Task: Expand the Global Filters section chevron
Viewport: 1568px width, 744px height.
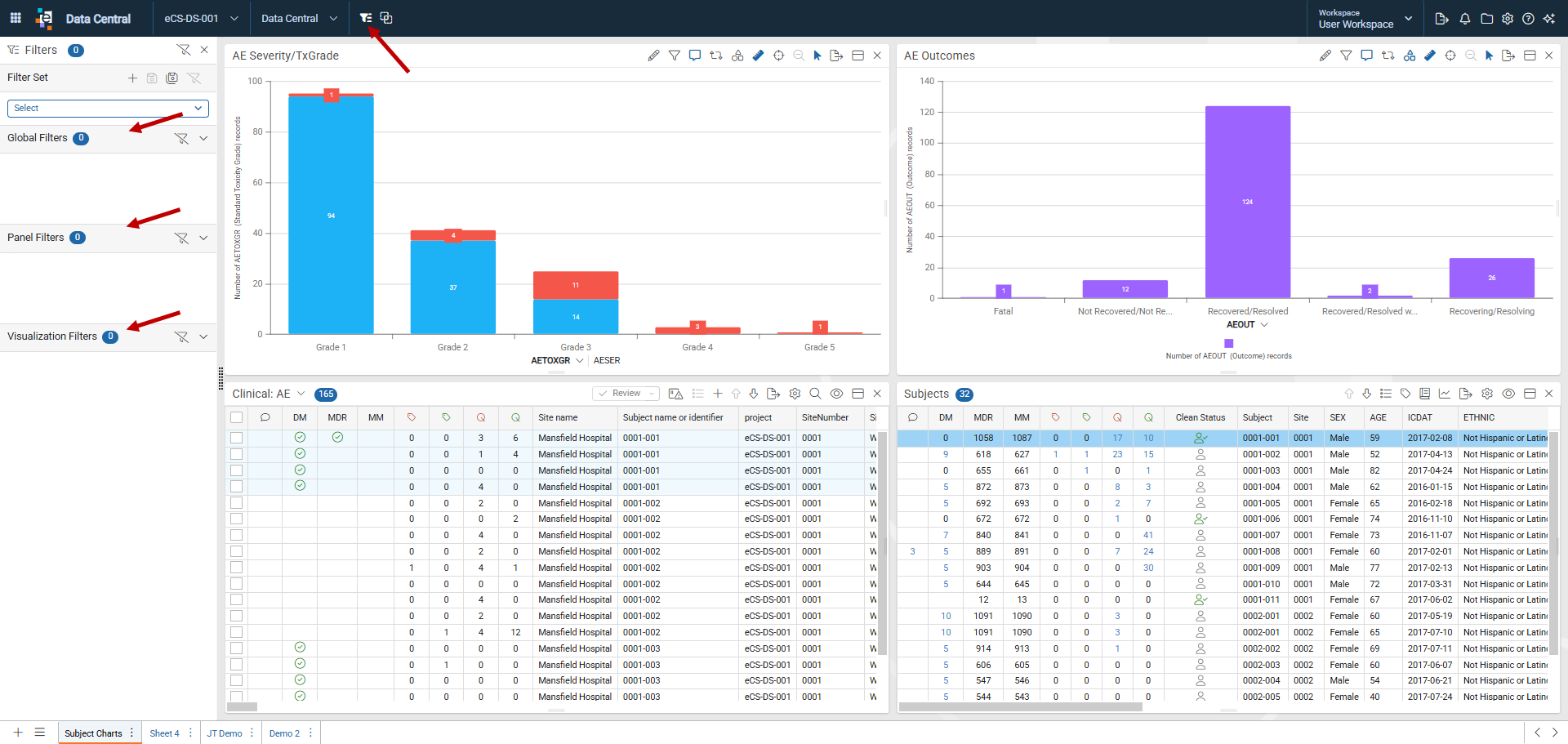Action: 203,138
